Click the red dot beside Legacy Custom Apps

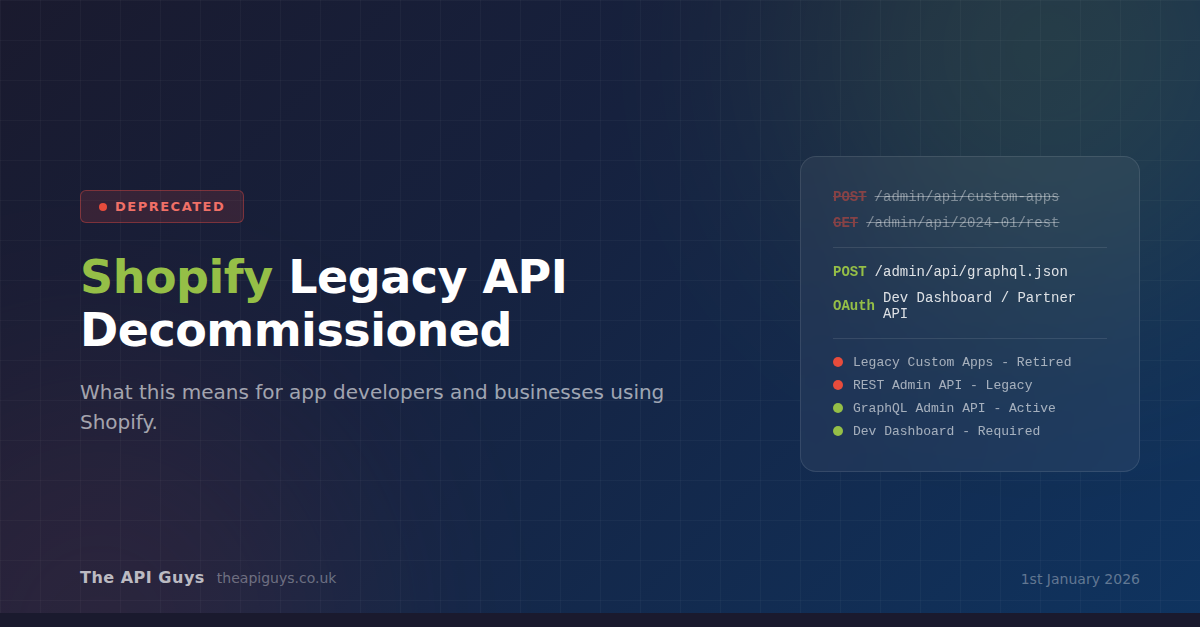tap(838, 362)
